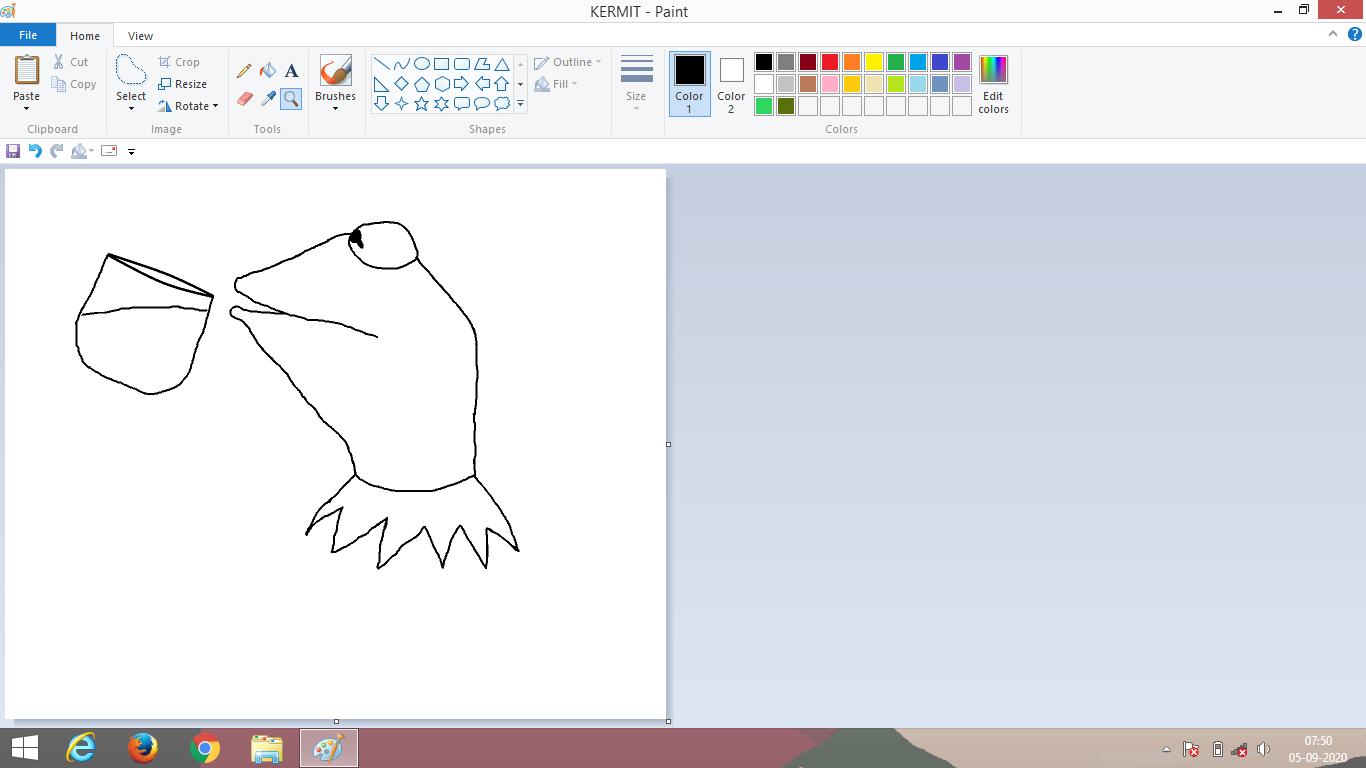Open the File menu

point(28,35)
